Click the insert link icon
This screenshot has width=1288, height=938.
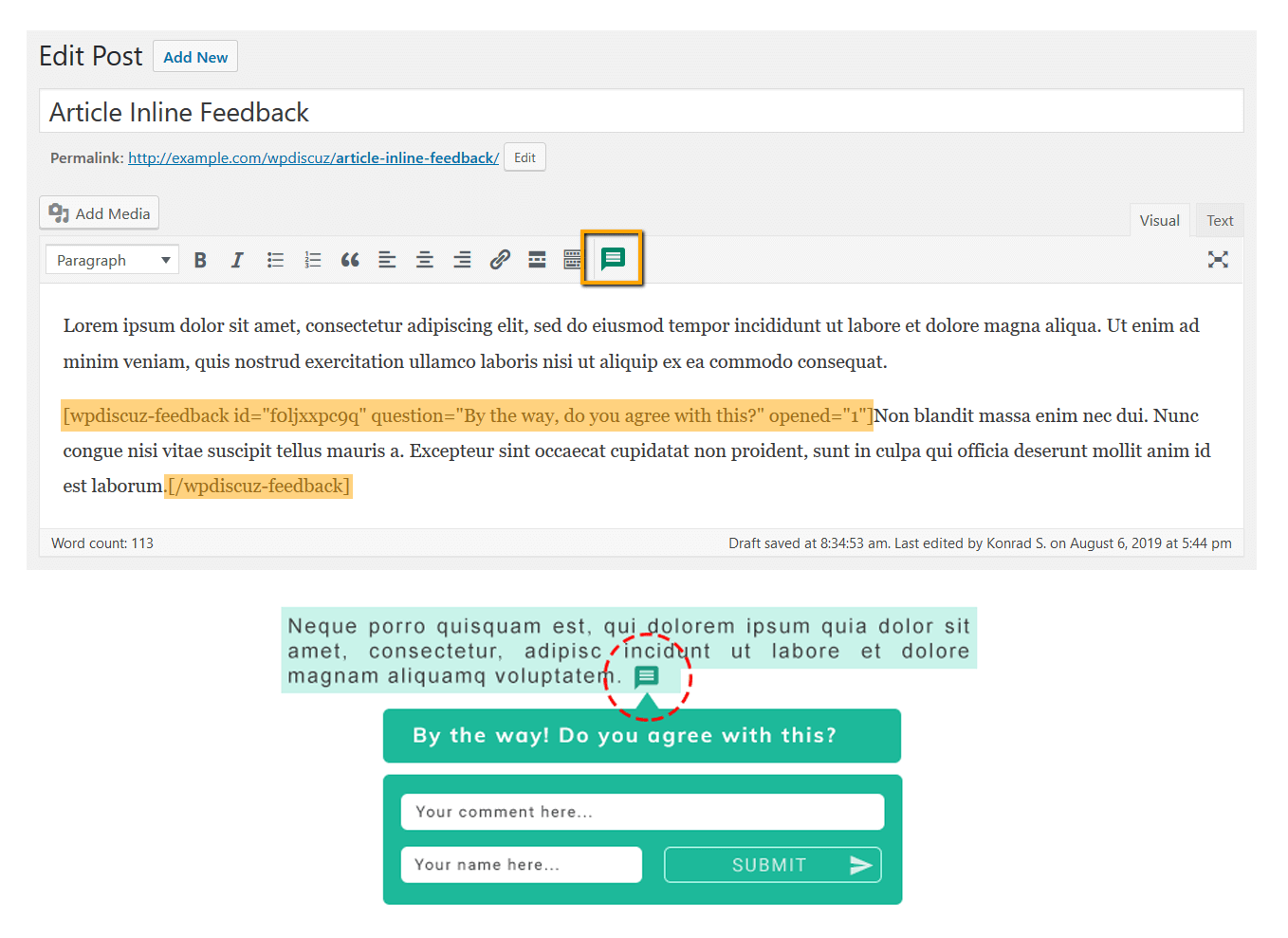[500, 260]
